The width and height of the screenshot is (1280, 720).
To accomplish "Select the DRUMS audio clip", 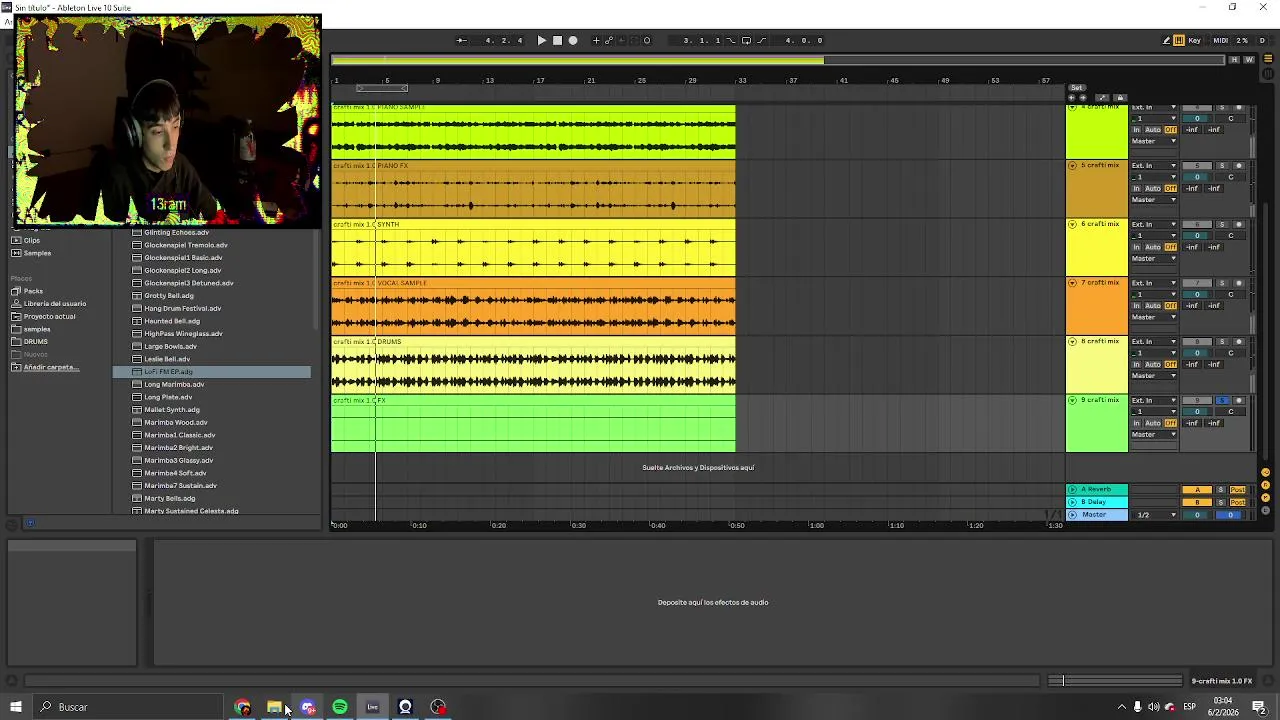I will [x=533, y=364].
